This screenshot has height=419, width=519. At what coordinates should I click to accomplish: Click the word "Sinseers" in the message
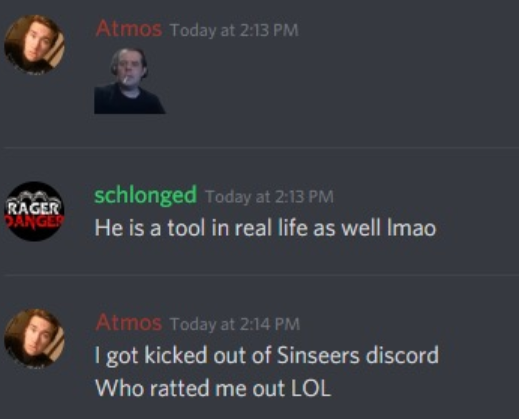[x=318, y=355]
